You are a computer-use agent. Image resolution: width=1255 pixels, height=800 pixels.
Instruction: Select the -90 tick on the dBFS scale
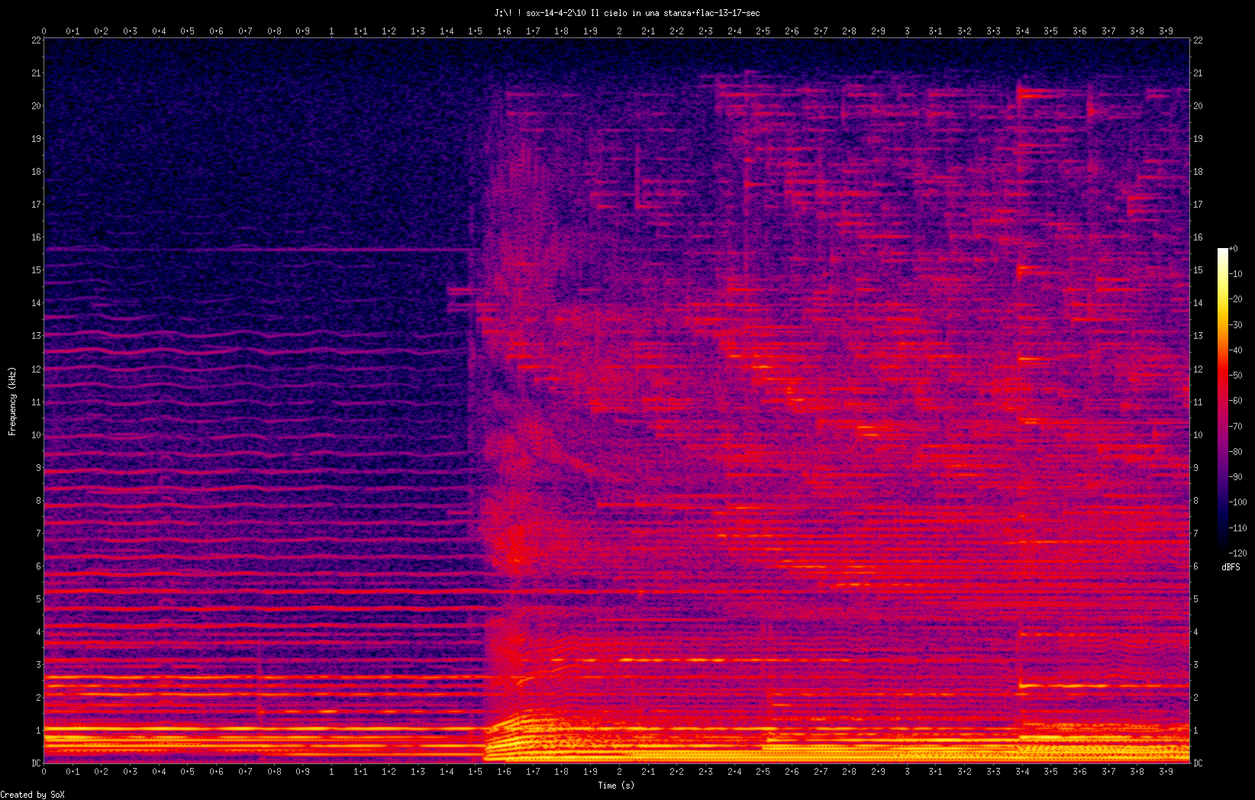click(1236, 476)
